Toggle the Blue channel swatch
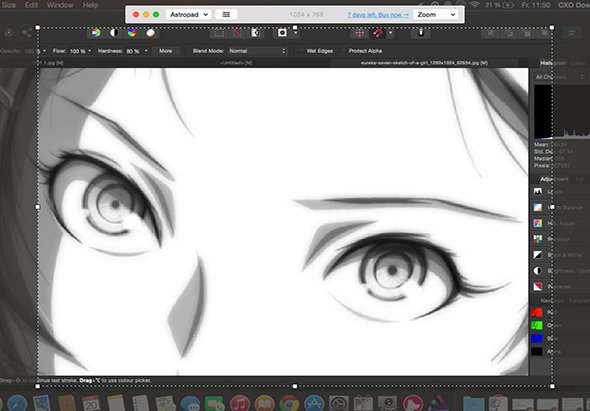The height and width of the screenshot is (411, 590). coord(537,338)
